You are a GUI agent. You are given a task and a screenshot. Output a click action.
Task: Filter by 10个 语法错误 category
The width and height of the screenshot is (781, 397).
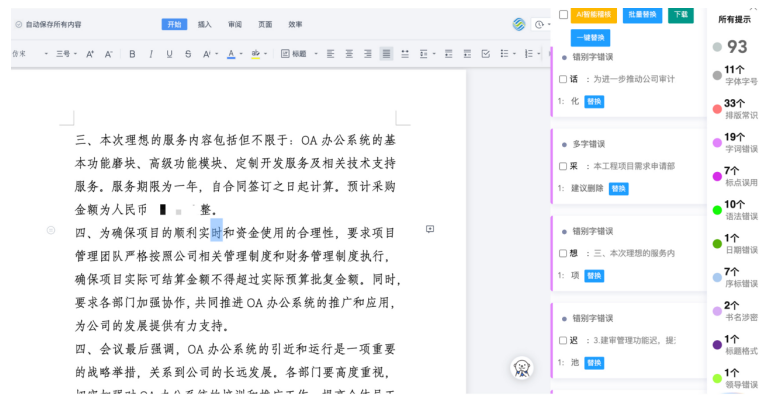click(735, 210)
